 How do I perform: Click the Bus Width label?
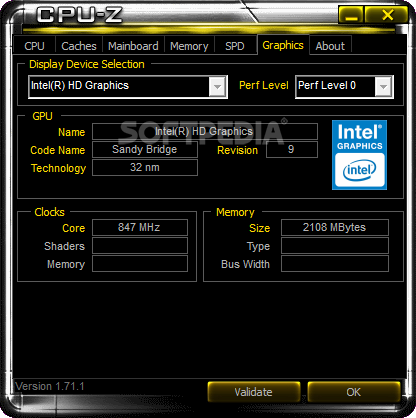point(245,264)
